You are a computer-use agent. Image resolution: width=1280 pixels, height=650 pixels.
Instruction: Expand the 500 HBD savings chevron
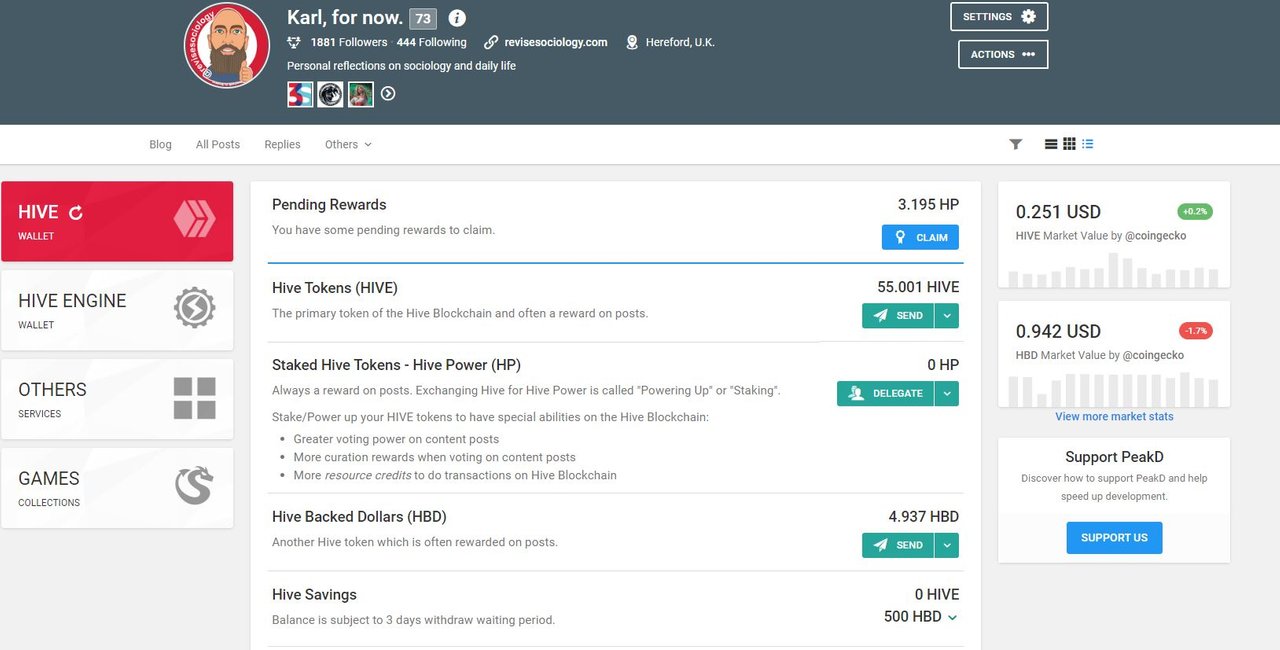(x=952, y=618)
